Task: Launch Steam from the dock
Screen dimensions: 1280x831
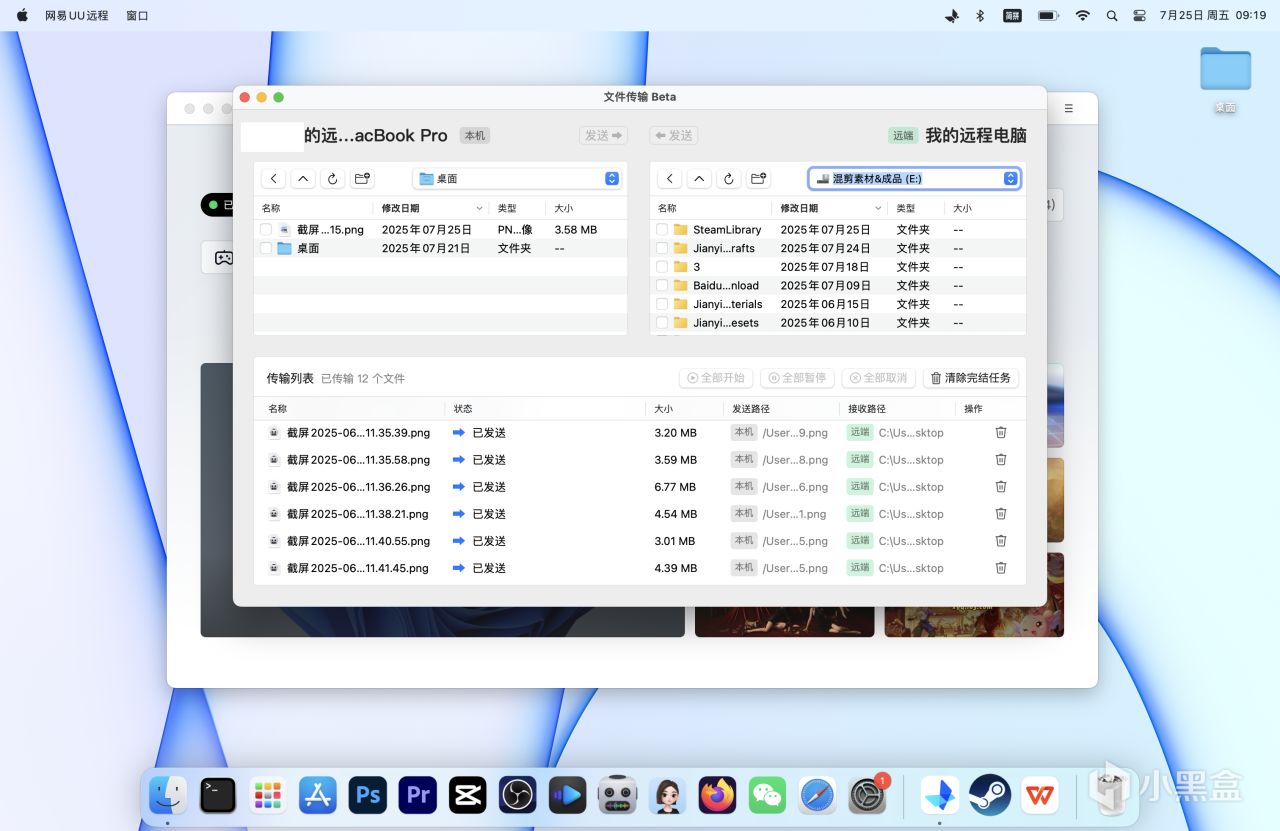Action: pyautogui.click(x=990, y=796)
